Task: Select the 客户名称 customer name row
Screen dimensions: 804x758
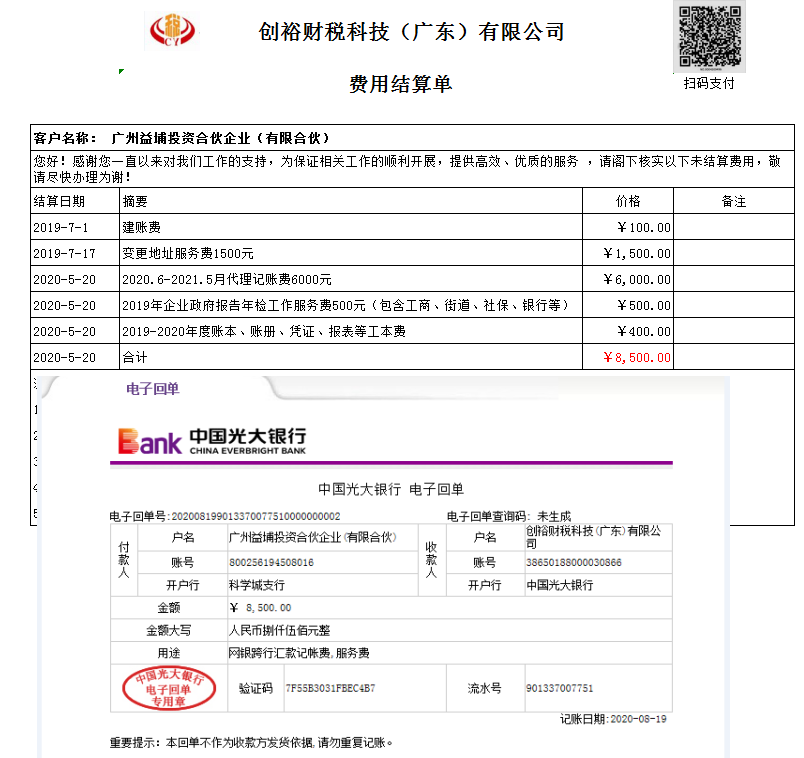Action: click(412, 138)
